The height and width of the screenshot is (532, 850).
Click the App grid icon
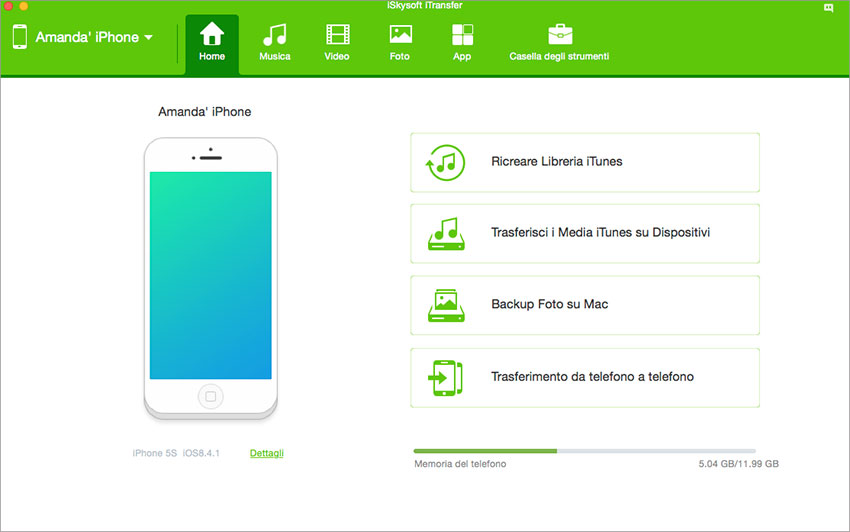(x=462, y=34)
